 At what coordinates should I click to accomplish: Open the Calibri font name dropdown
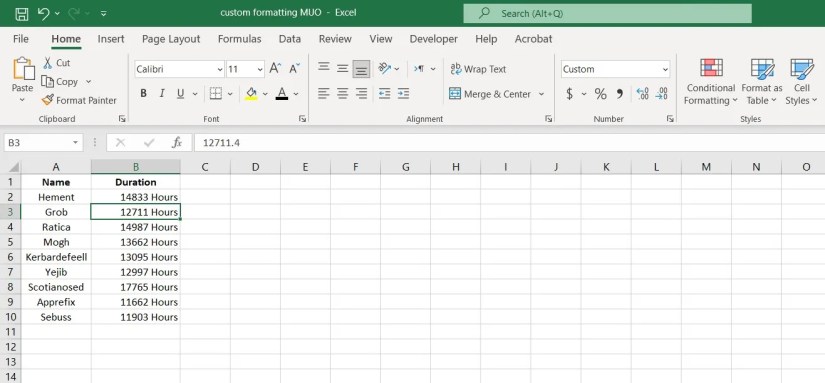[219, 69]
